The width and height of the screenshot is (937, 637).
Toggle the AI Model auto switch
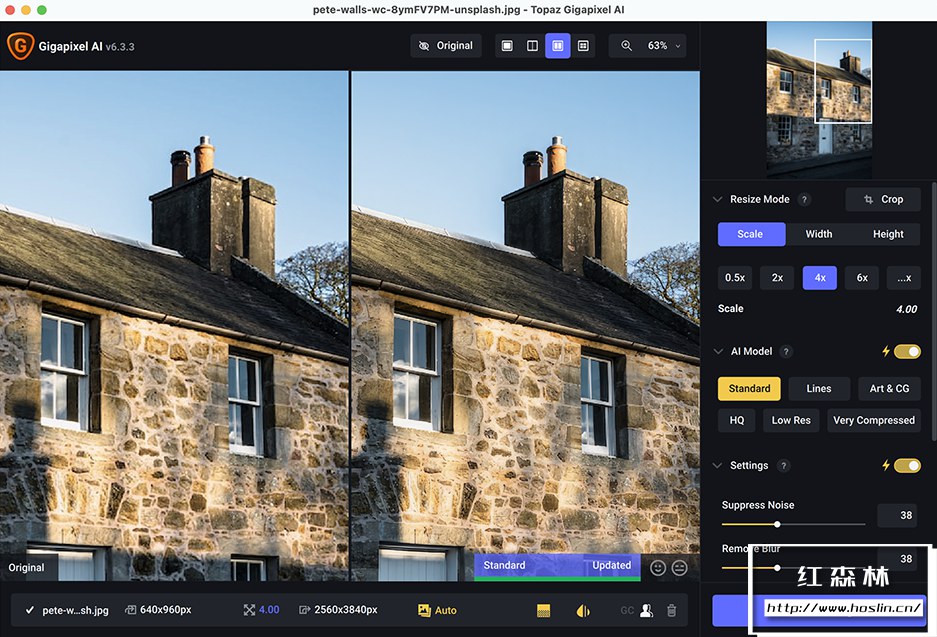(x=907, y=351)
